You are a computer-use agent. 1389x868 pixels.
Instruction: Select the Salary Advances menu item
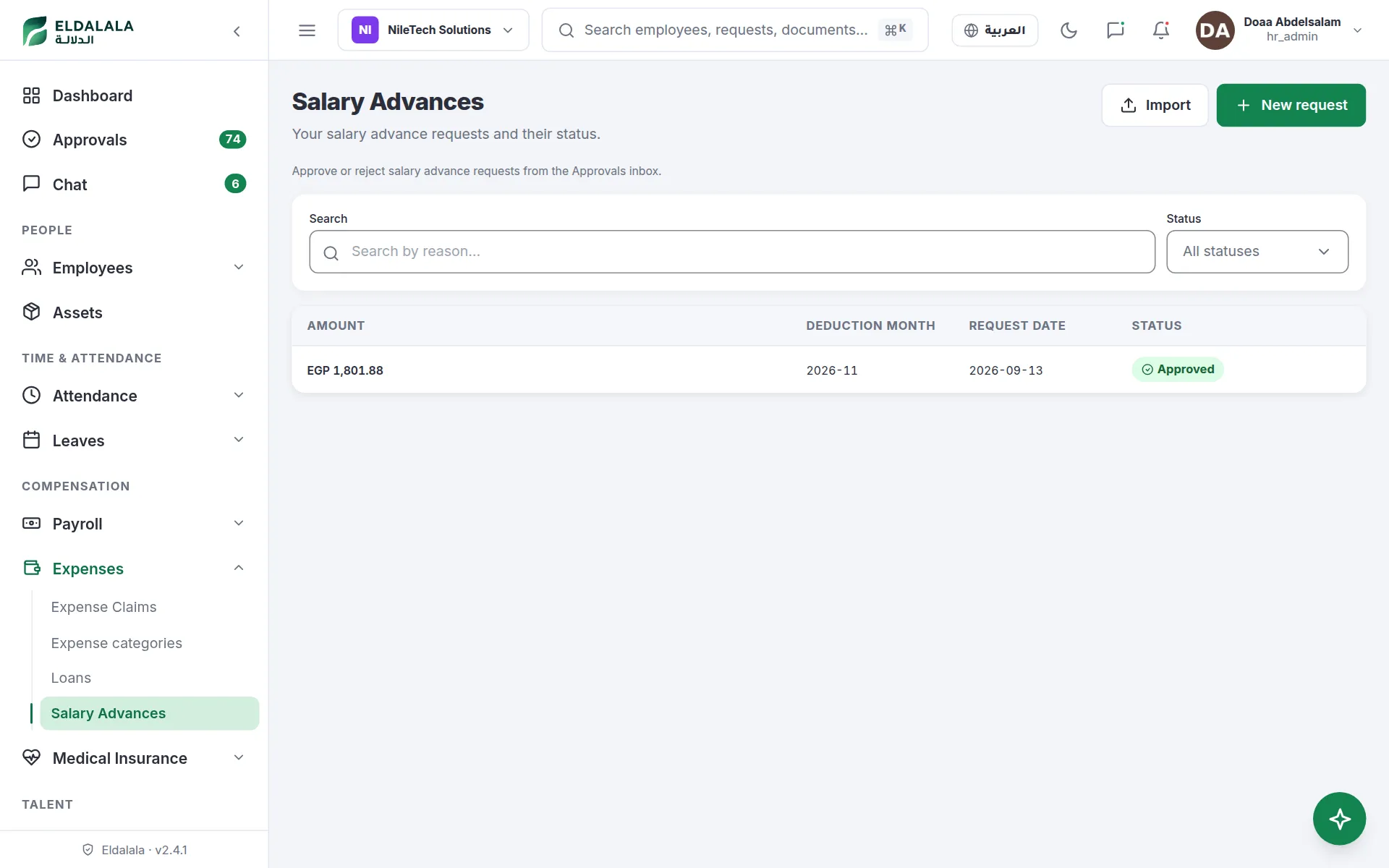[x=149, y=713]
